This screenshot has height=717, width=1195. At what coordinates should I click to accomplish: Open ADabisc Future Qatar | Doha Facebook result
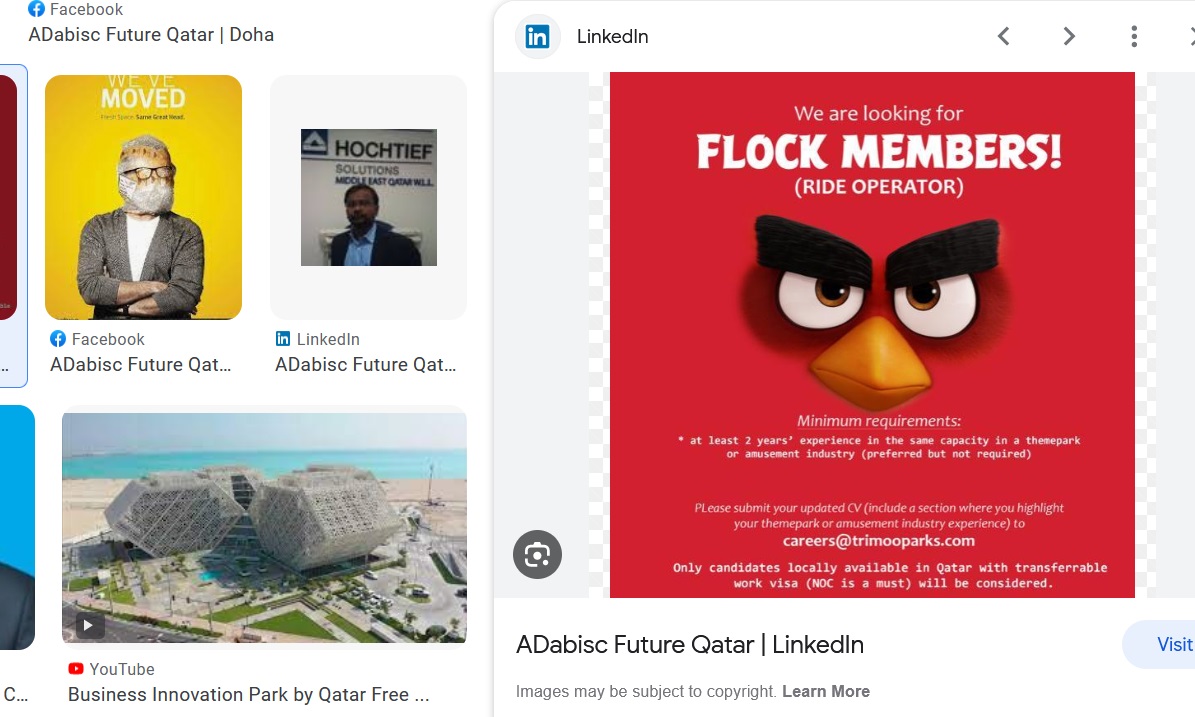tap(151, 35)
